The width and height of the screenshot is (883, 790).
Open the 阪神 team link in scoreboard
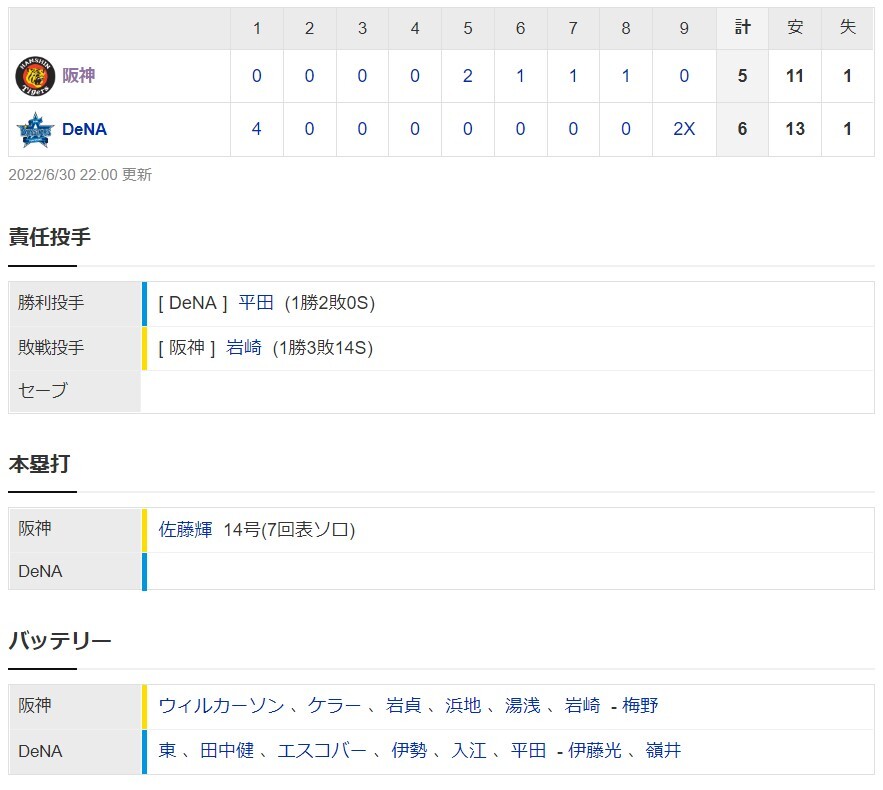point(78,75)
